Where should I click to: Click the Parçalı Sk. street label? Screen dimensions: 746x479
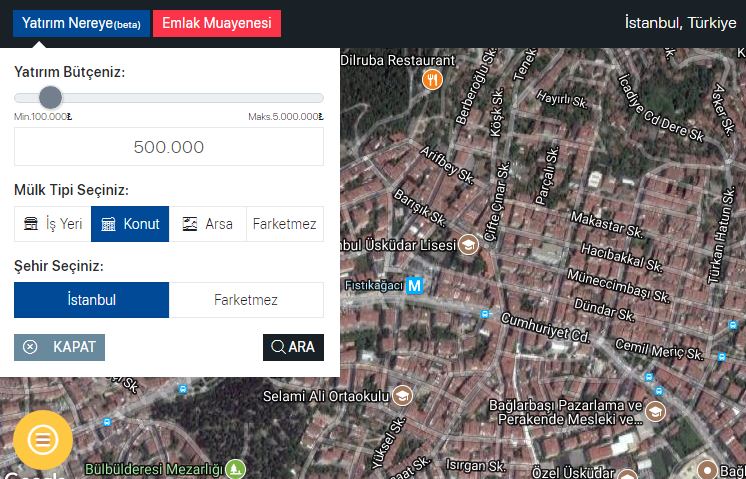coord(547,176)
